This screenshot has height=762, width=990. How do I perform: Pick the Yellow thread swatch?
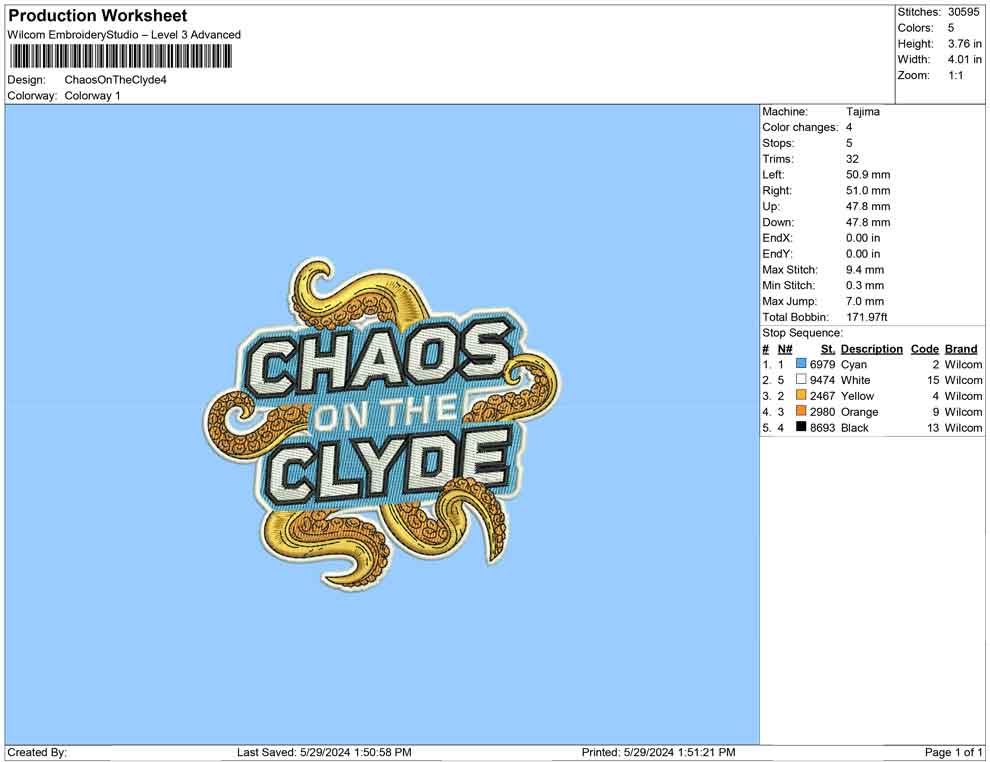801,396
